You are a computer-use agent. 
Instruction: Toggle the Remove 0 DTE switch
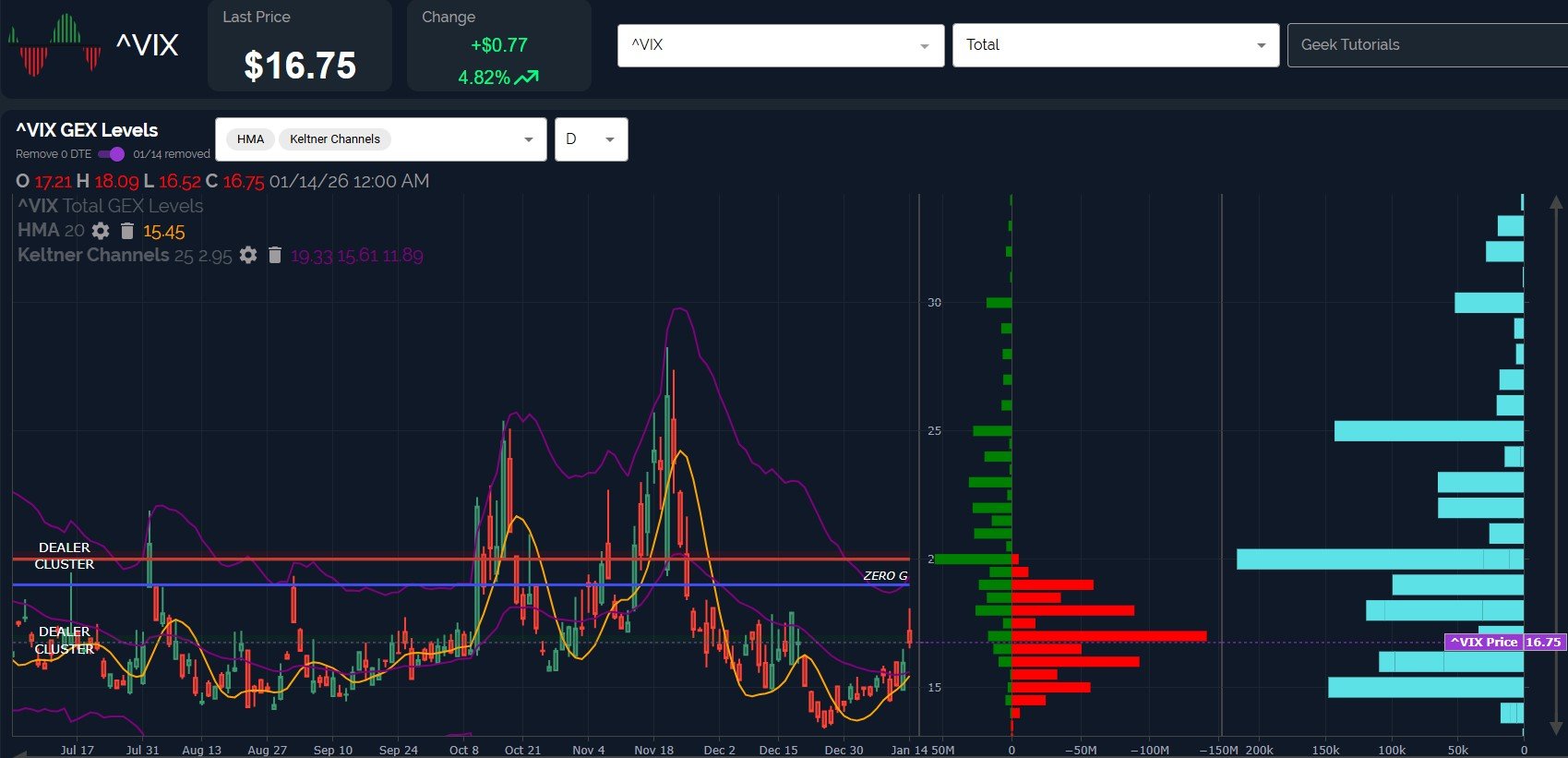111,154
